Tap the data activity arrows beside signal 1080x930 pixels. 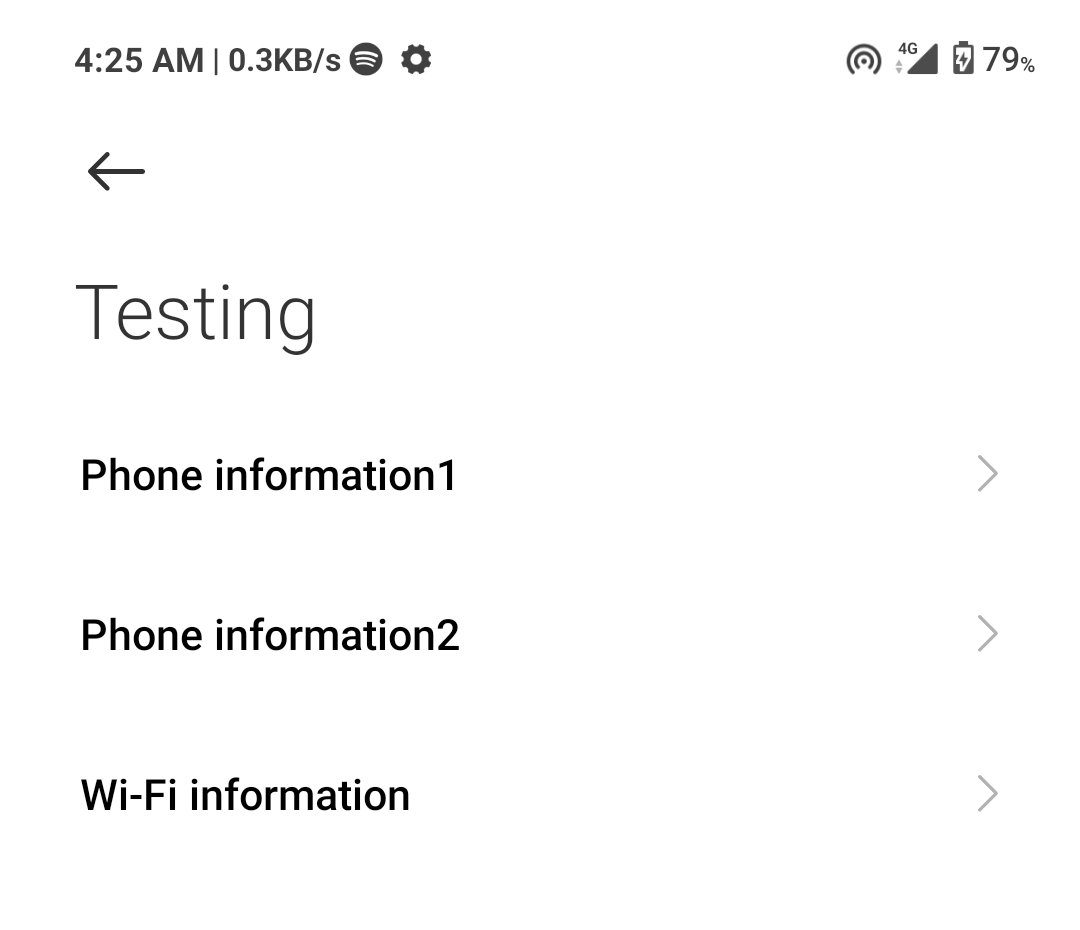coord(899,67)
